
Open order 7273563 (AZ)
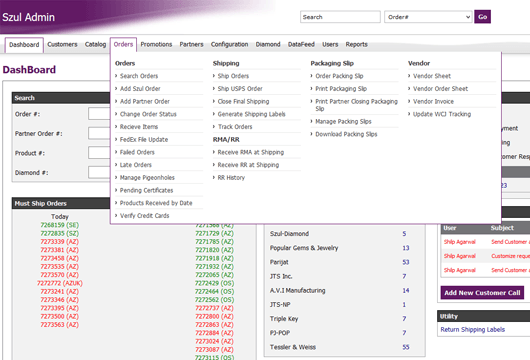coord(59,325)
